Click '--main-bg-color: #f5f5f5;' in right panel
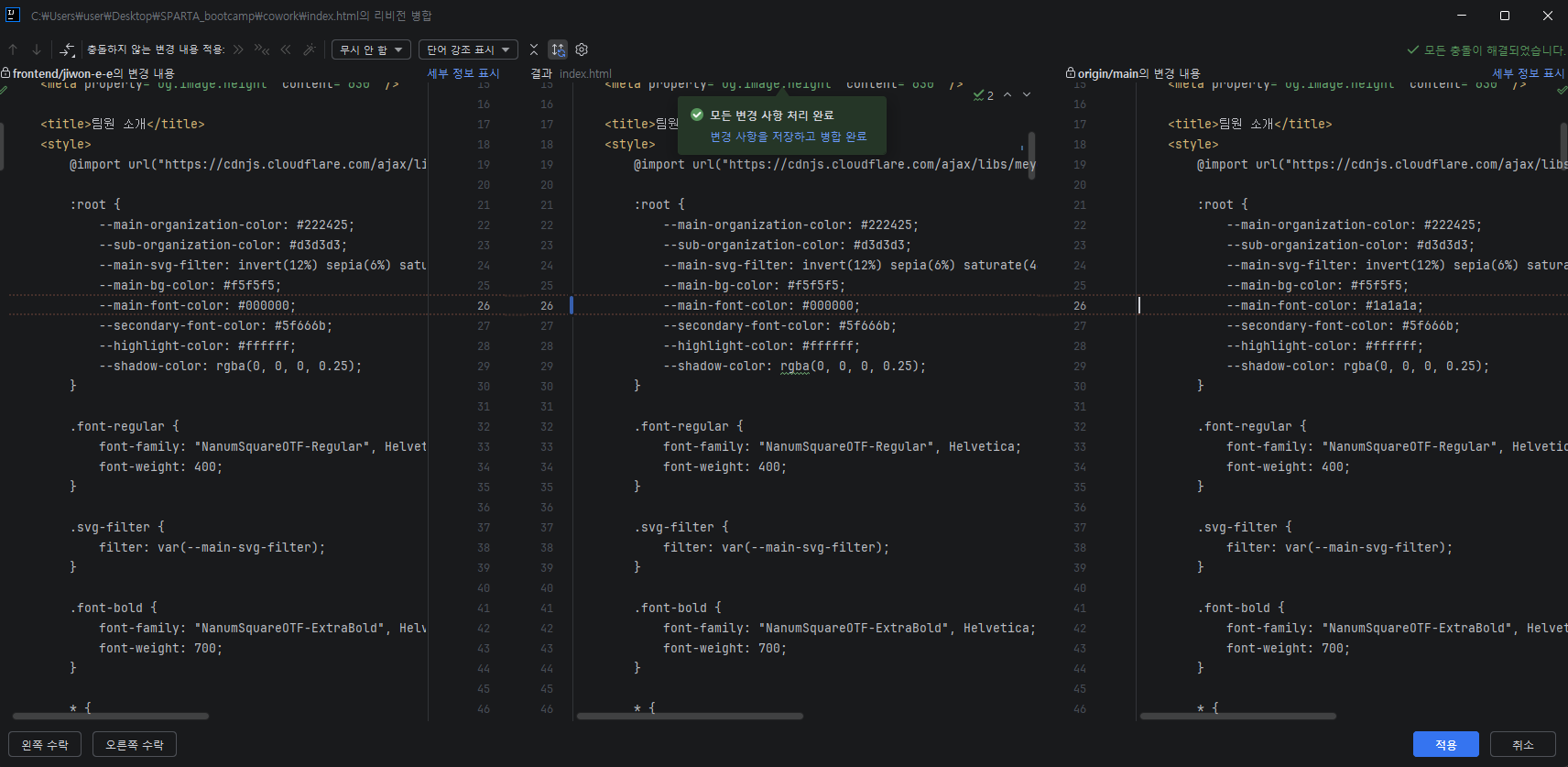The image size is (1568, 767). tap(1317, 286)
